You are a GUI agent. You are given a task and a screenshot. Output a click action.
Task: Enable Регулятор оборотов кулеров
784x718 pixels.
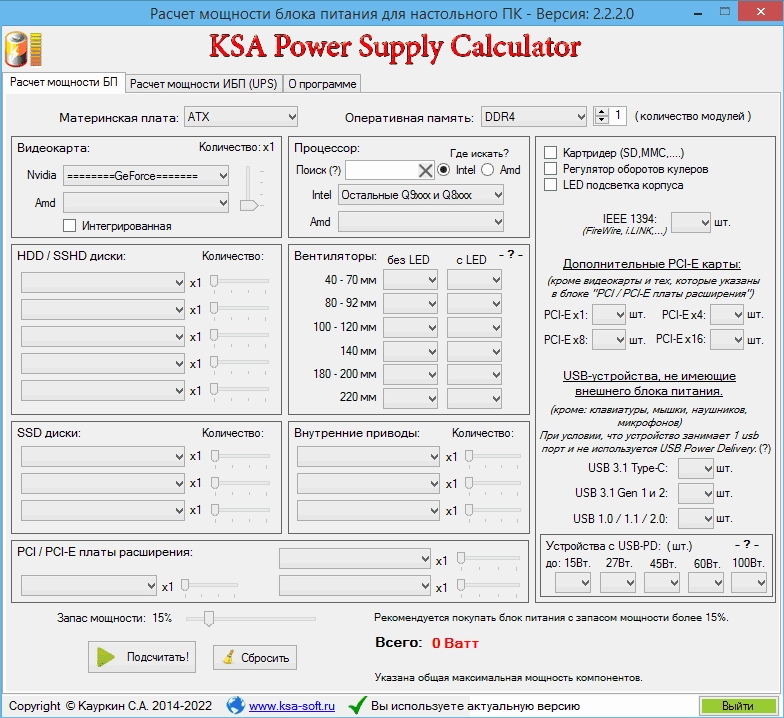pyautogui.click(x=550, y=168)
